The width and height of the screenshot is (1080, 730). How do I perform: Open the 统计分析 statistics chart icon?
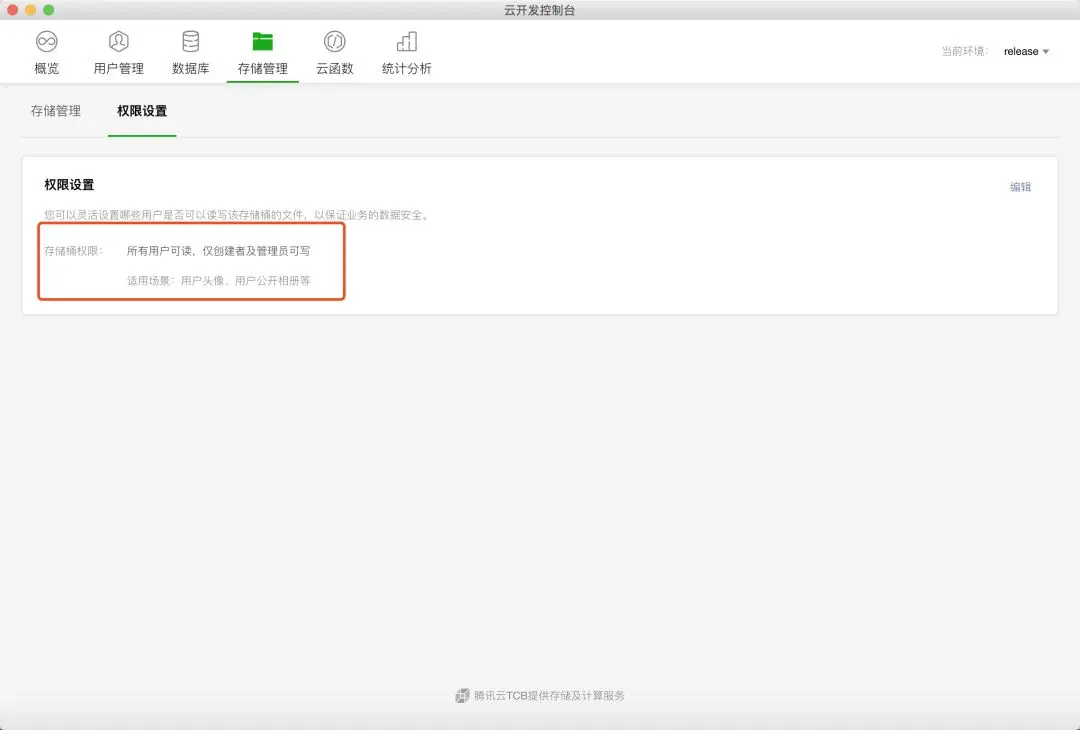(406, 41)
